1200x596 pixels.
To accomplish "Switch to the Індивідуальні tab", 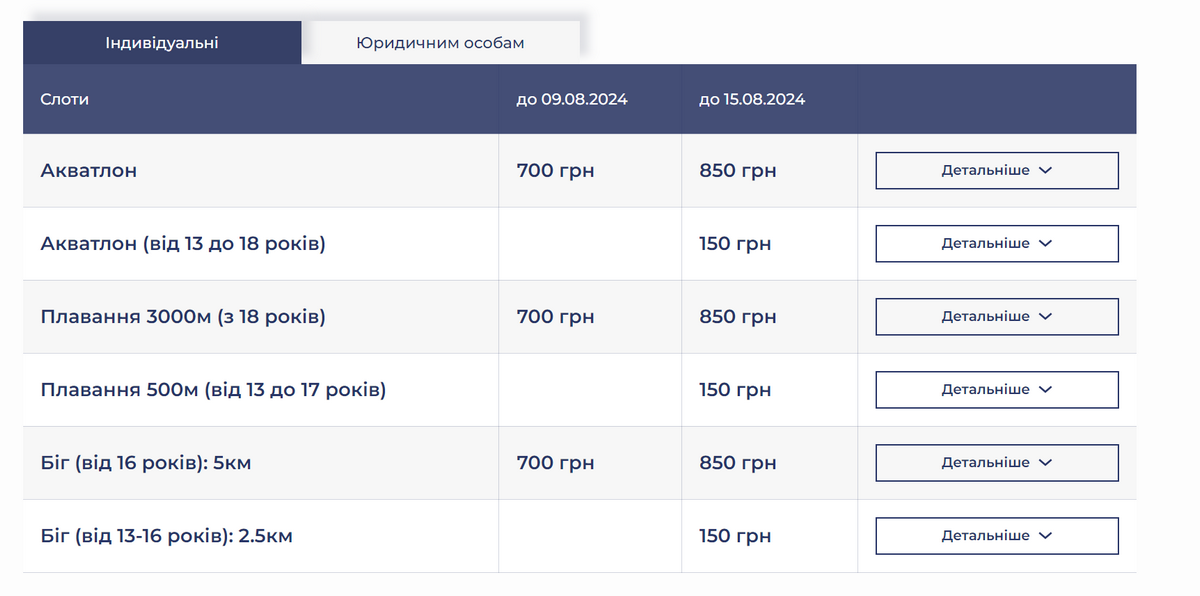I will tap(162, 43).
